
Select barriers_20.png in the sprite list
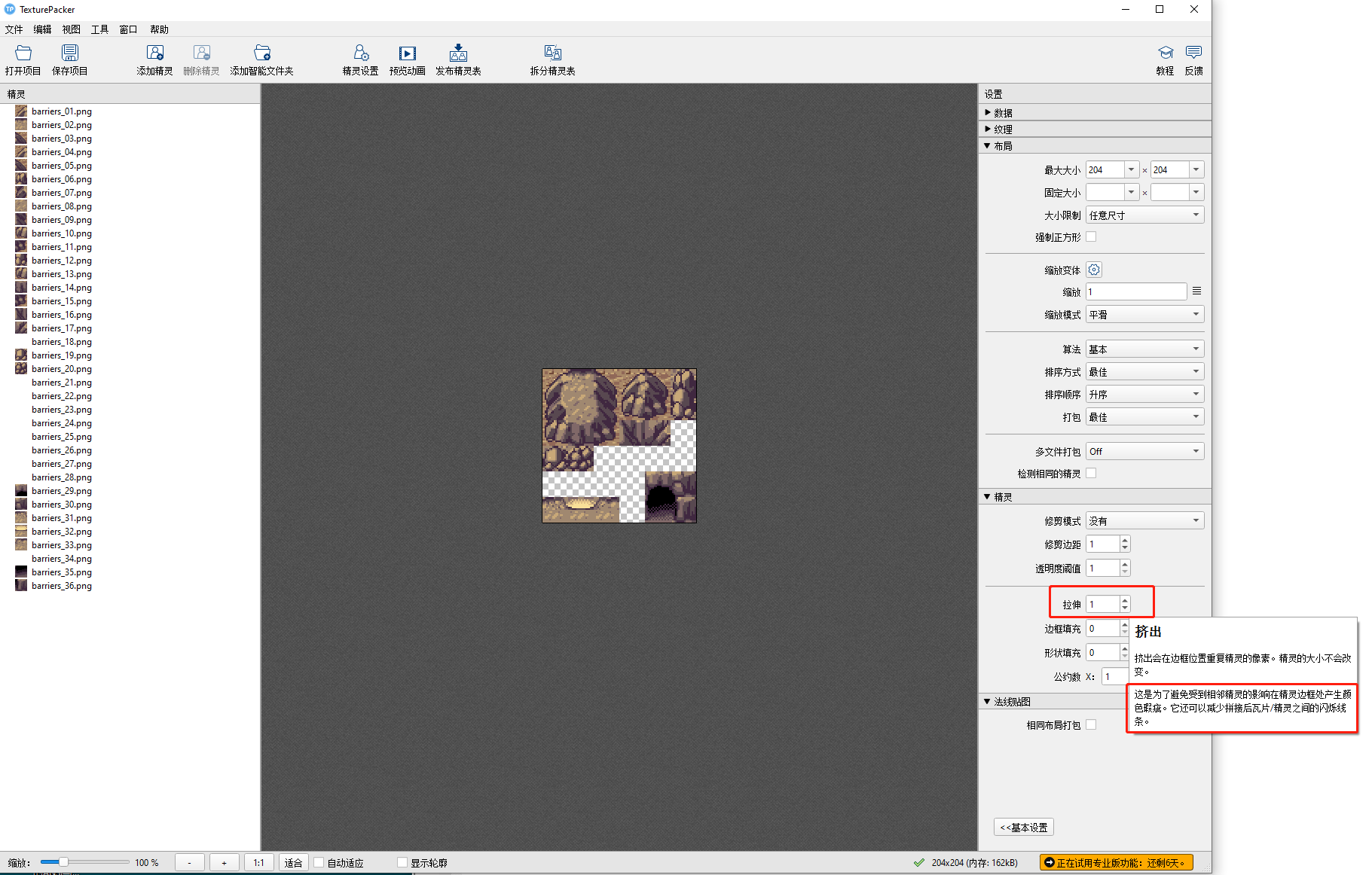(62, 369)
